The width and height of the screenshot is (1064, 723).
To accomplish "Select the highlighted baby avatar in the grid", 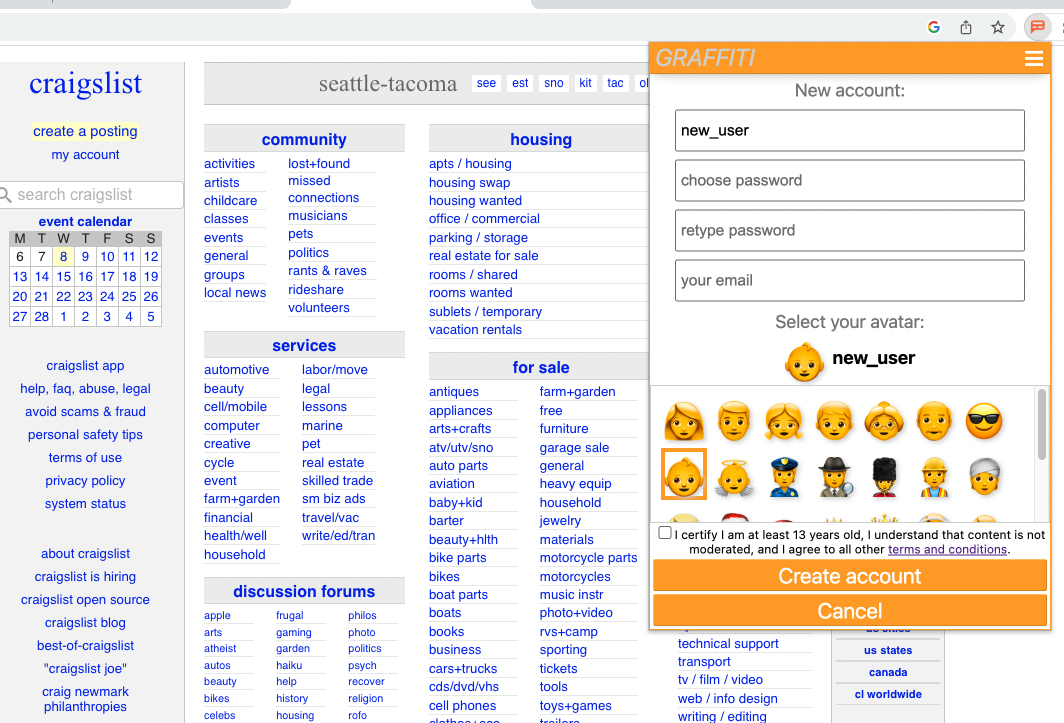I will [684, 475].
